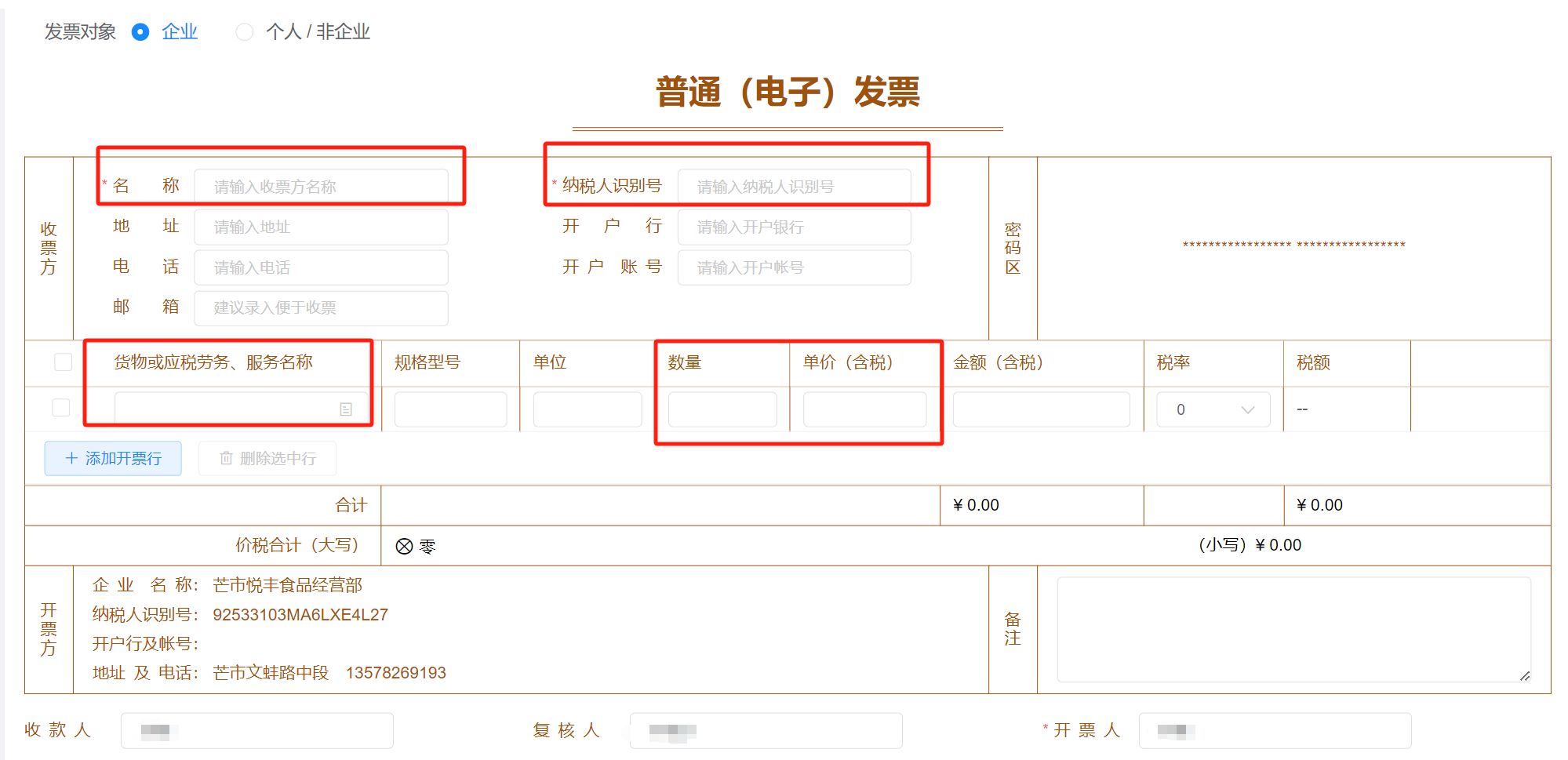Click the chevron on the tax rate selector
1568x760 pixels.
pos(1246,409)
